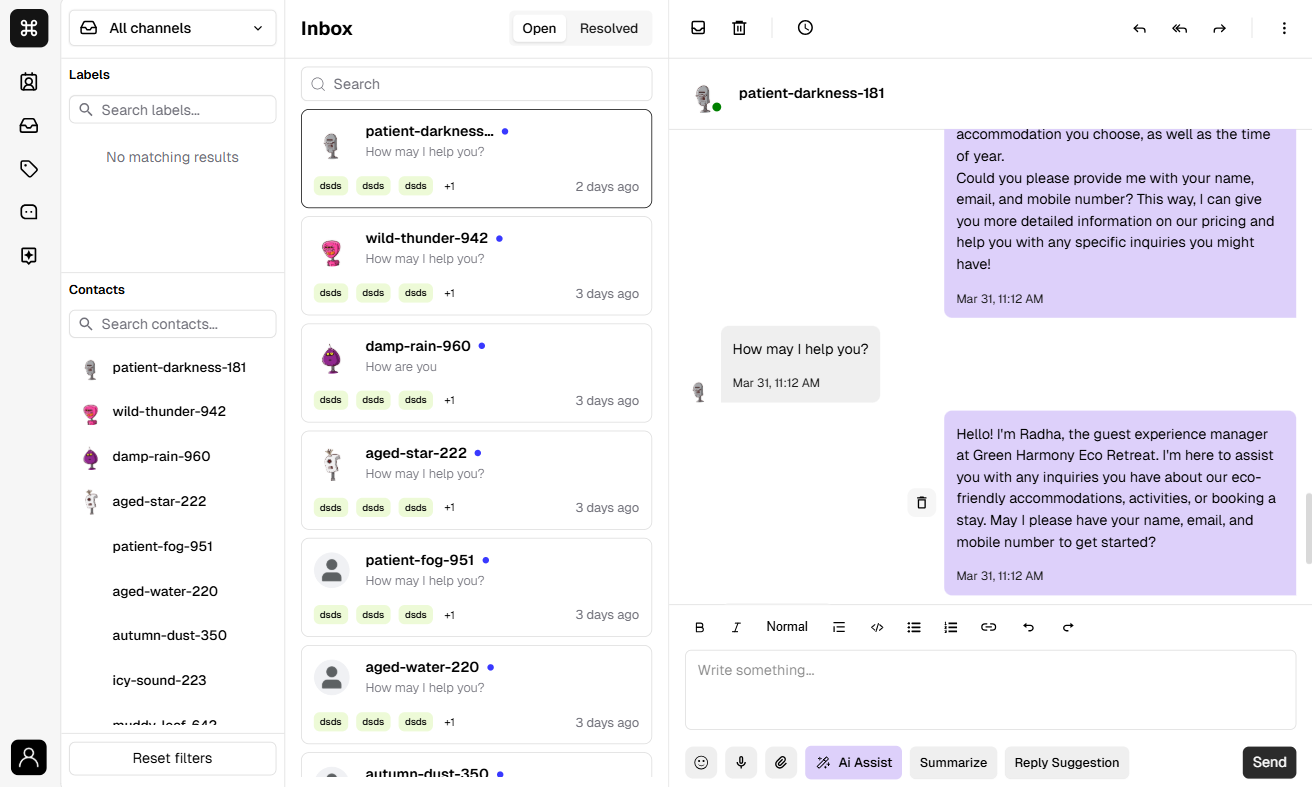Open the emoji picker
Screen dimensions: 1312x787
701,762
